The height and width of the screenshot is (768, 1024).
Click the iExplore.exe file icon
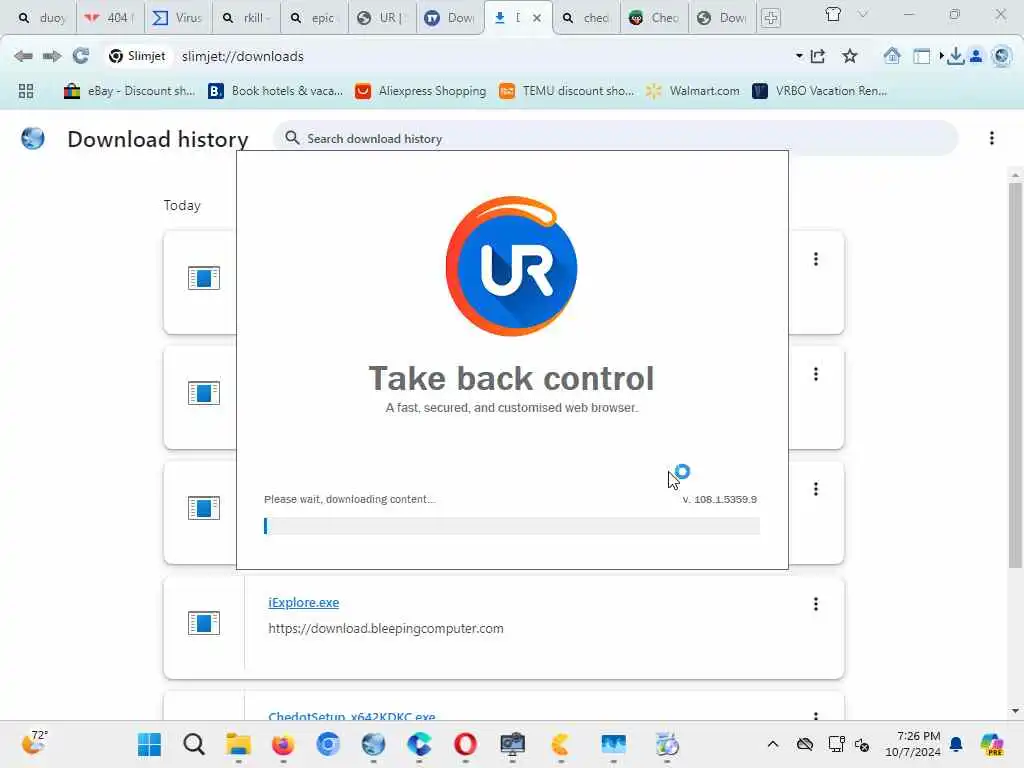pos(204,623)
